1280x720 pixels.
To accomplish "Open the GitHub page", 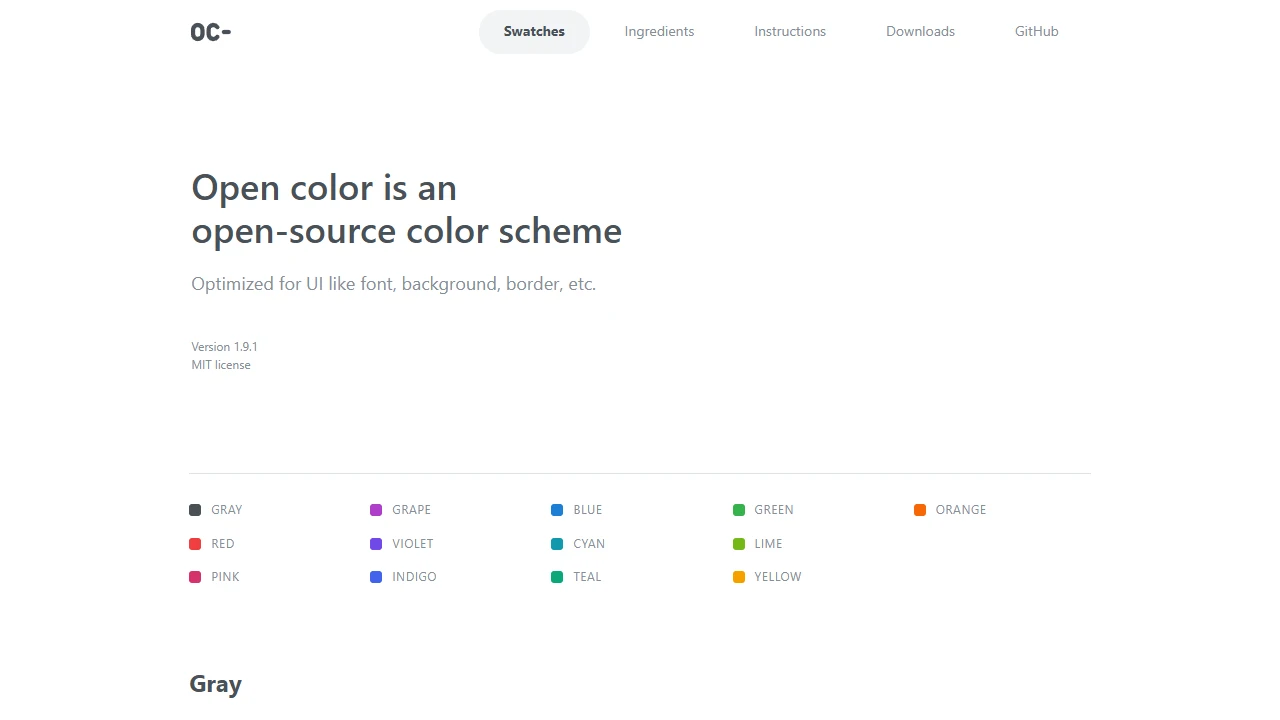I will (1036, 31).
